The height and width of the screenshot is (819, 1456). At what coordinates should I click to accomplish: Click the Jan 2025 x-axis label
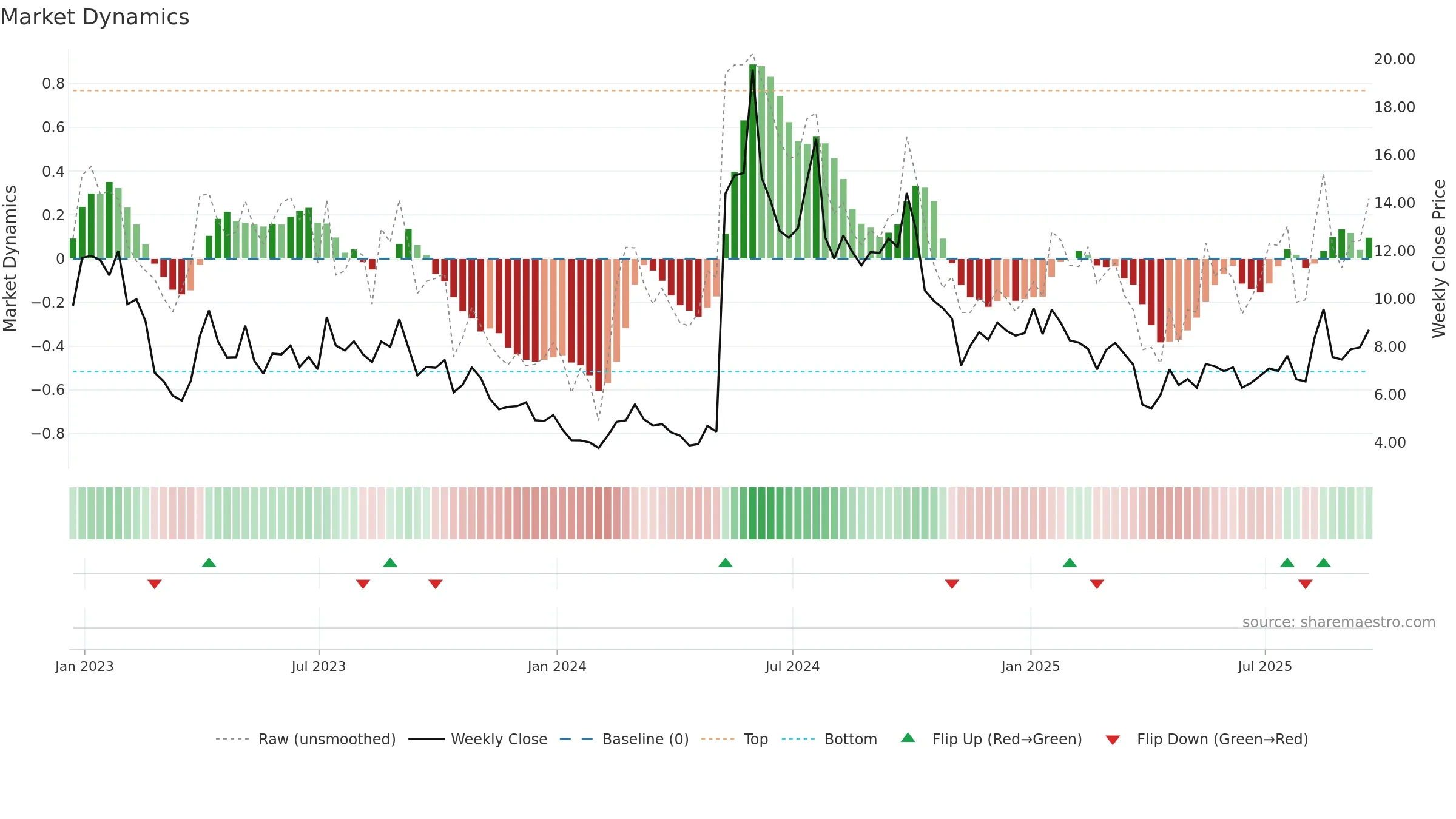[x=1031, y=666]
